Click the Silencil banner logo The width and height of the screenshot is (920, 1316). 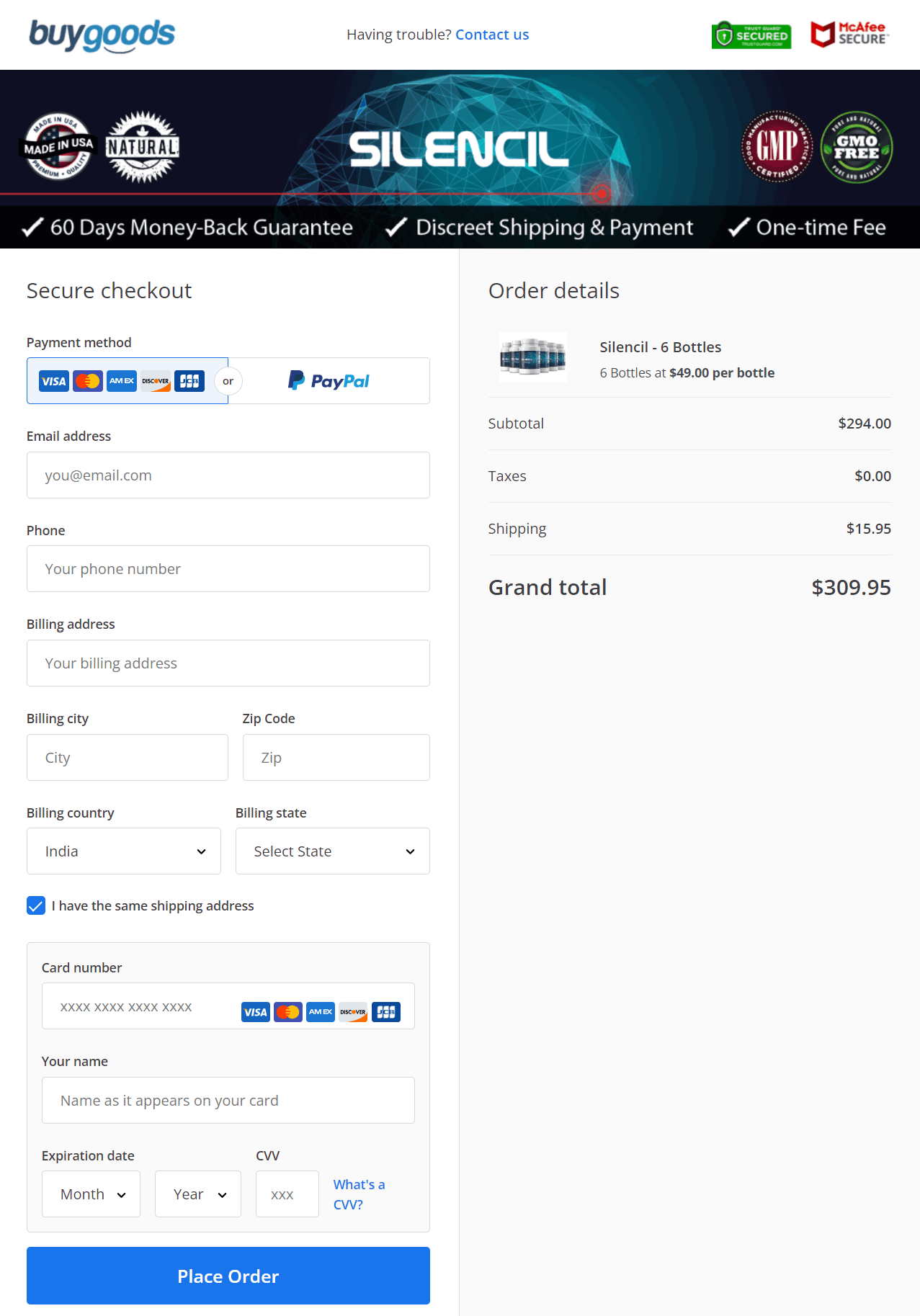click(x=459, y=149)
